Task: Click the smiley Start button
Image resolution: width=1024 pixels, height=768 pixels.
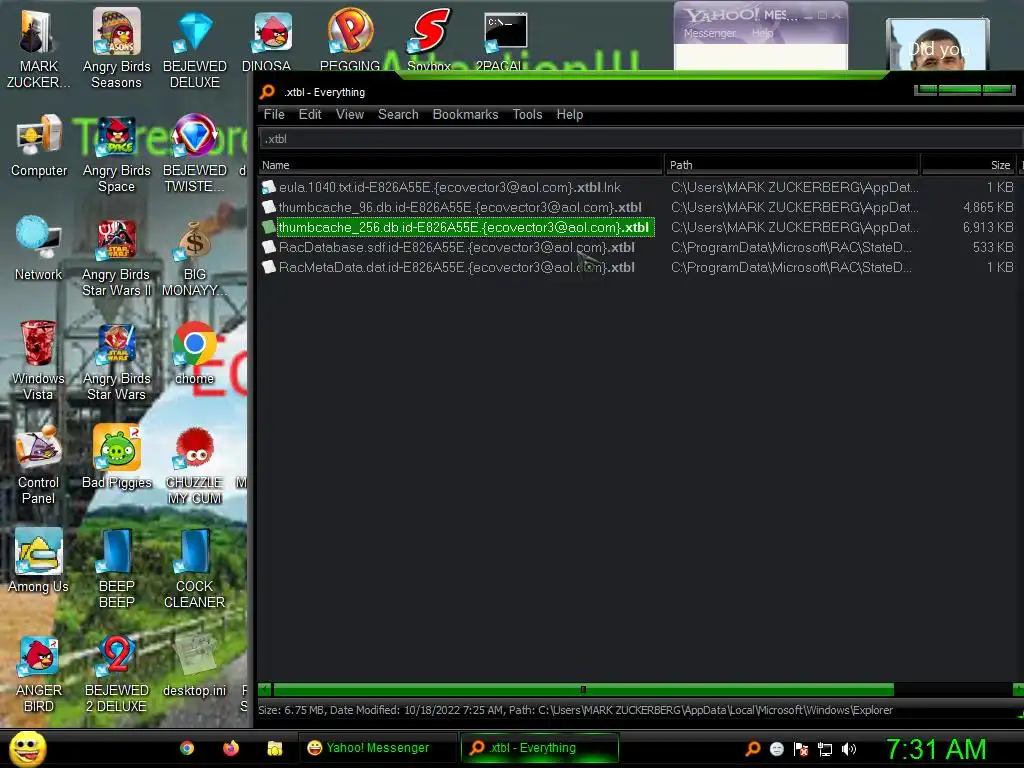Action: tap(28, 748)
